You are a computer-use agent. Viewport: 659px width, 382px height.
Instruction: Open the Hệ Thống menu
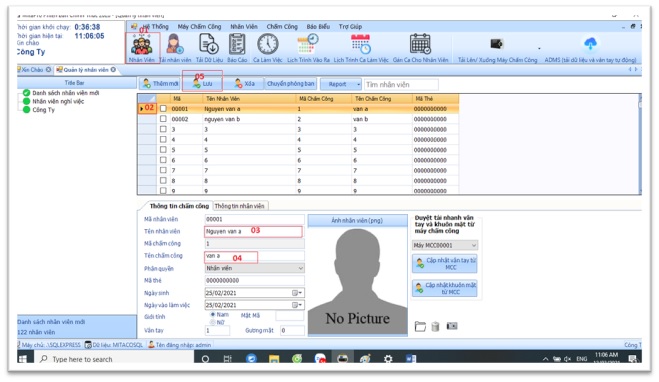coord(155,26)
